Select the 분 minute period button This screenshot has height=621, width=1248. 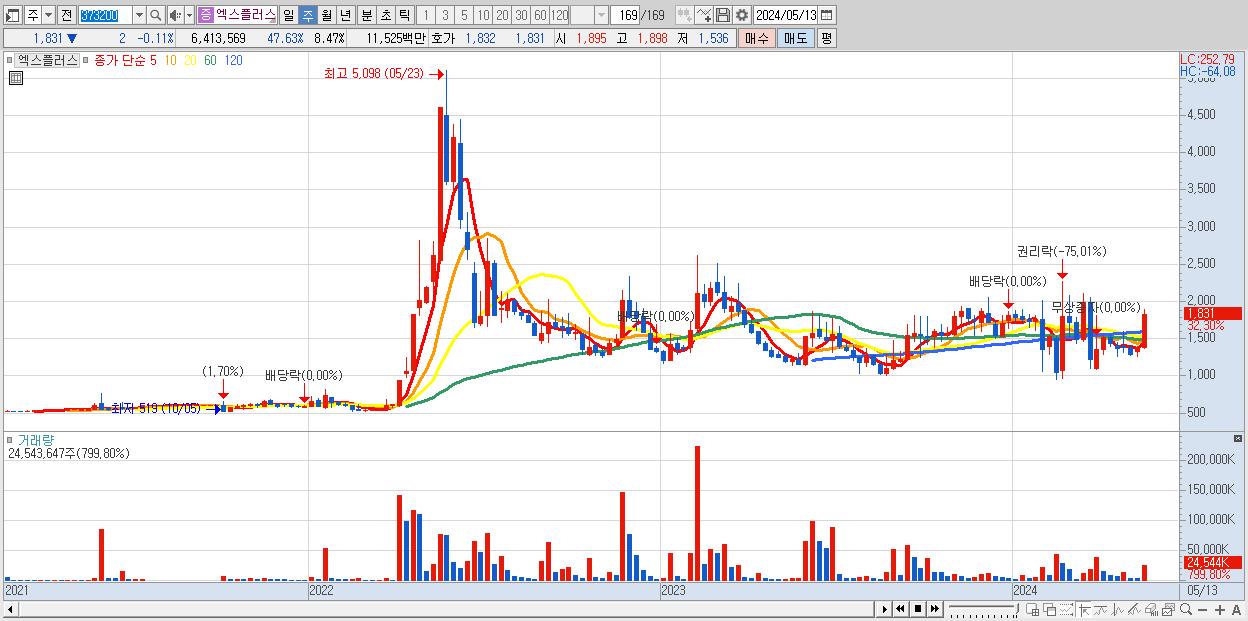(366, 15)
